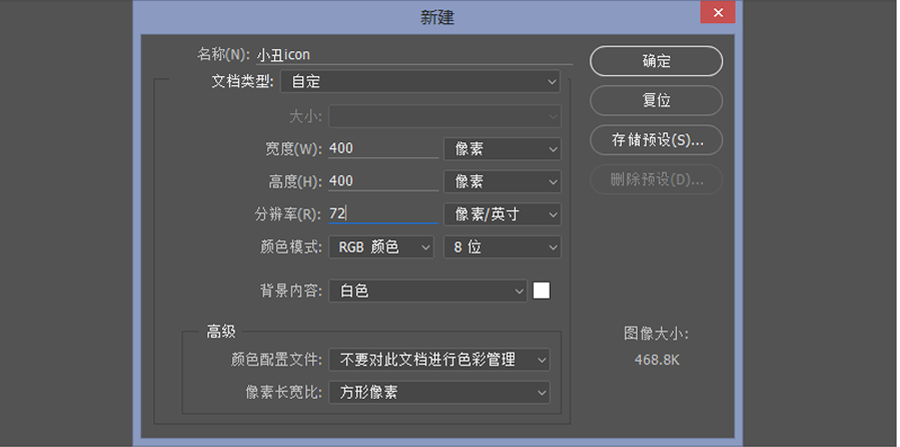Click the 新建 dialog title
This screenshot has height=447, width=900.
coord(437,17)
